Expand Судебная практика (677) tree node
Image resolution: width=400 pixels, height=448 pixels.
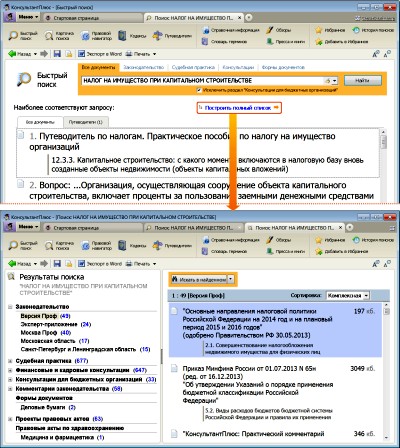coord(10,361)
